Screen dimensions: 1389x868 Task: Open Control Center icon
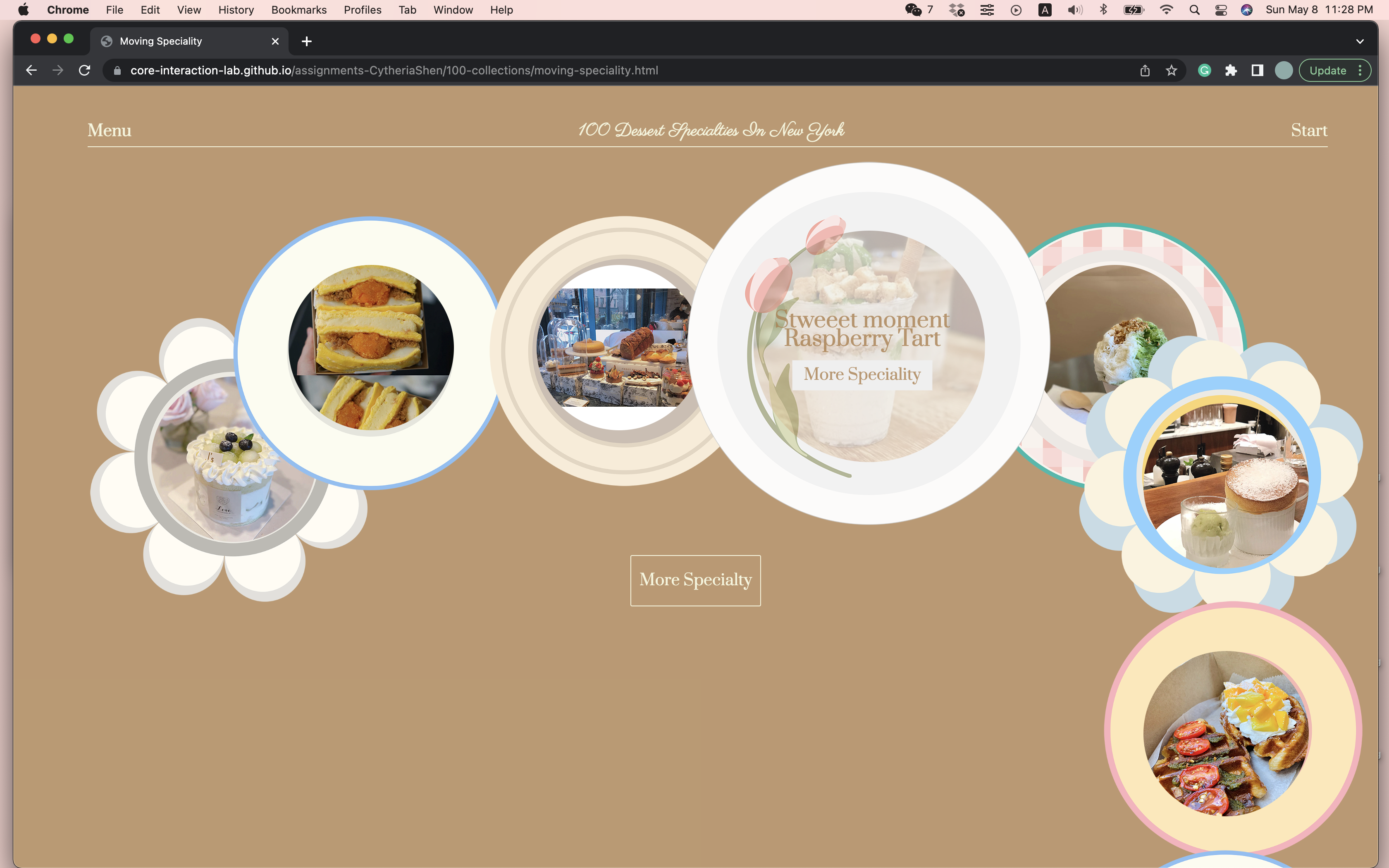(x=1221, y=10)
